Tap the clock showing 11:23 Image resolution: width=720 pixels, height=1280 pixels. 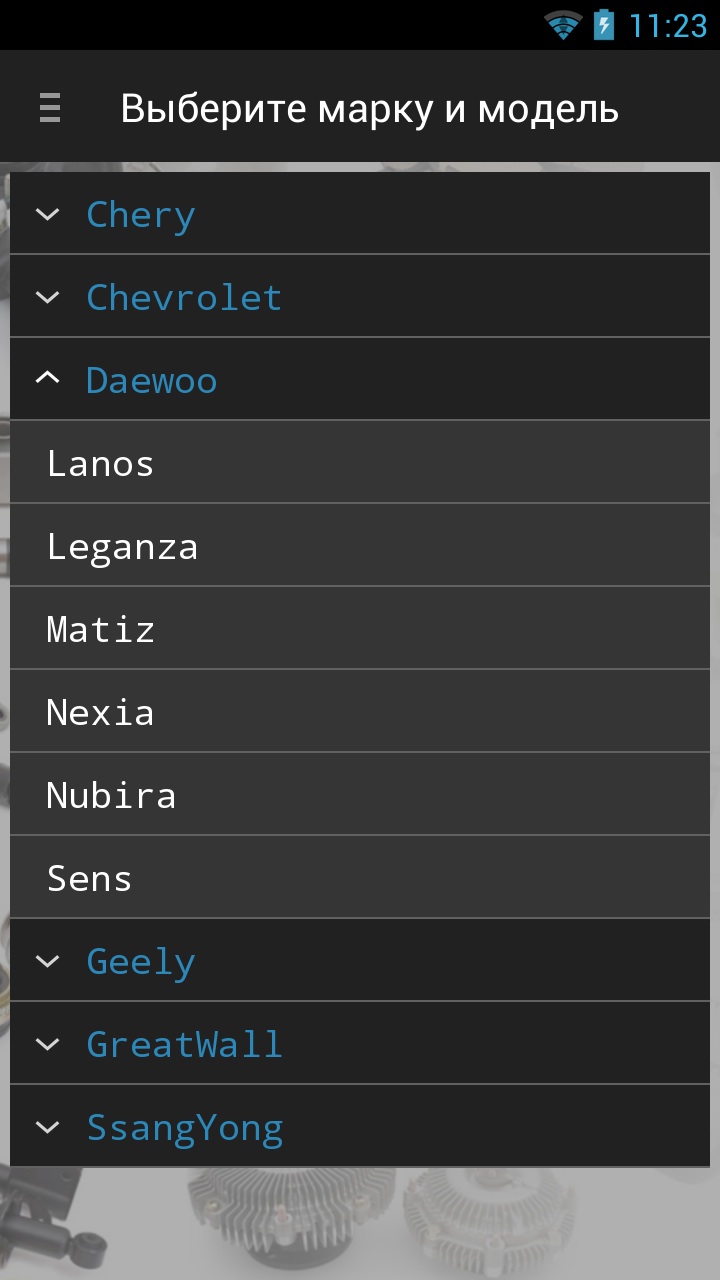click(x=667, y=25)
